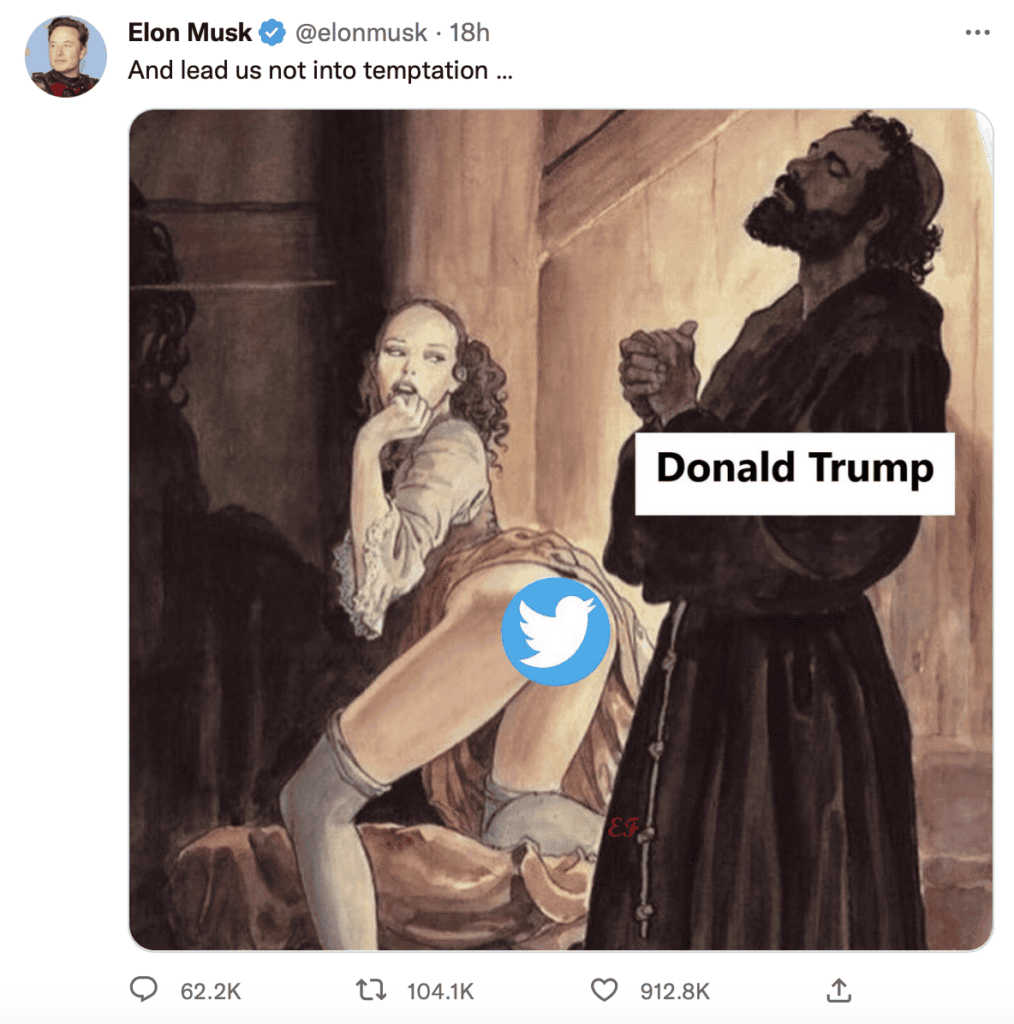
Task: Open the tweet author's profile picture
Action: tap(66, 56)
